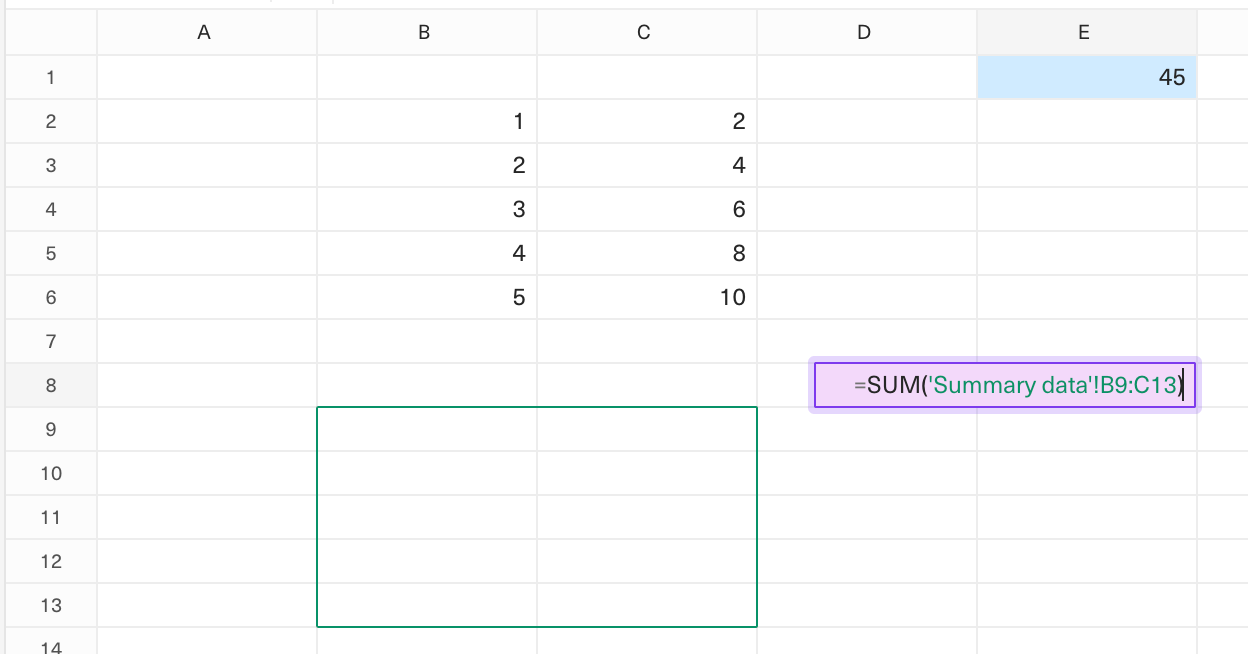Click cell C4 containing 6
1248x654 pixels.
(647, 209)
